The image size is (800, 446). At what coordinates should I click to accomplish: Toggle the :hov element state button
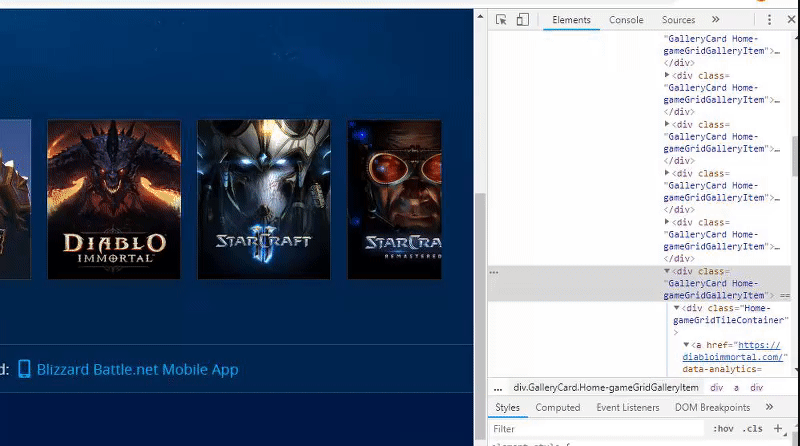(723, 429)
